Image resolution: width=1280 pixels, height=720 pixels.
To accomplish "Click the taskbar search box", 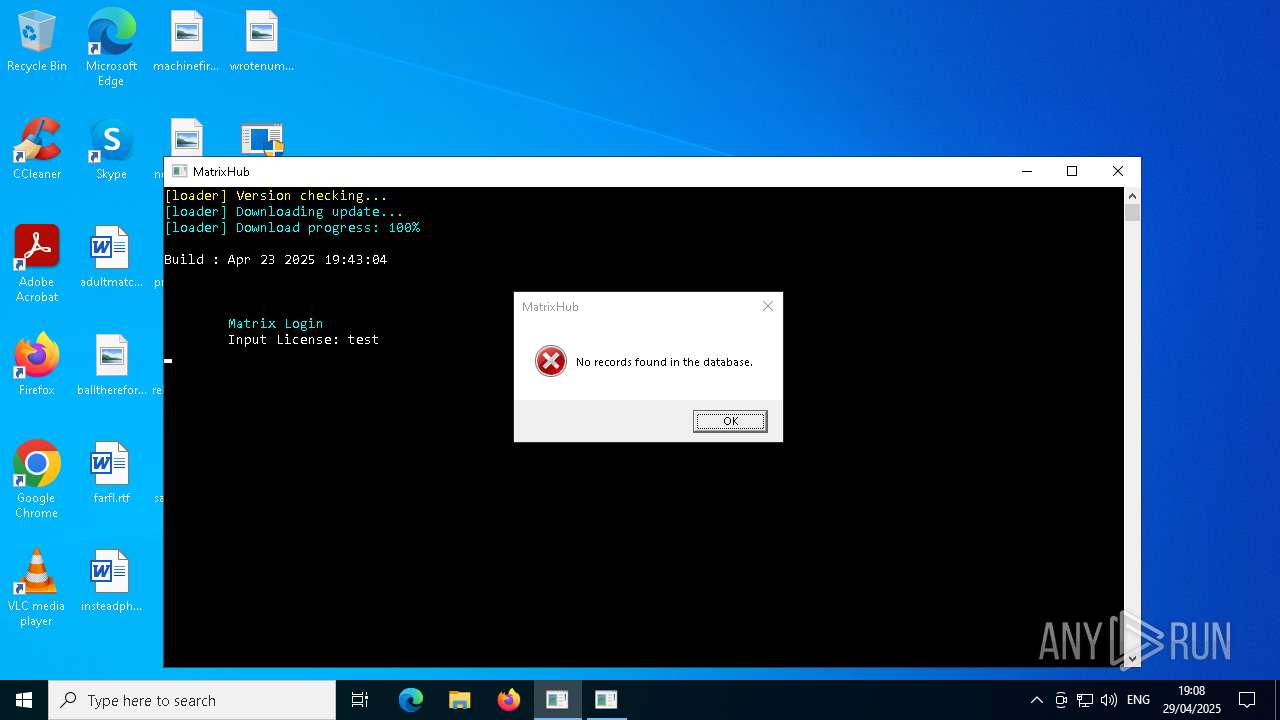I will pos(192,700).
